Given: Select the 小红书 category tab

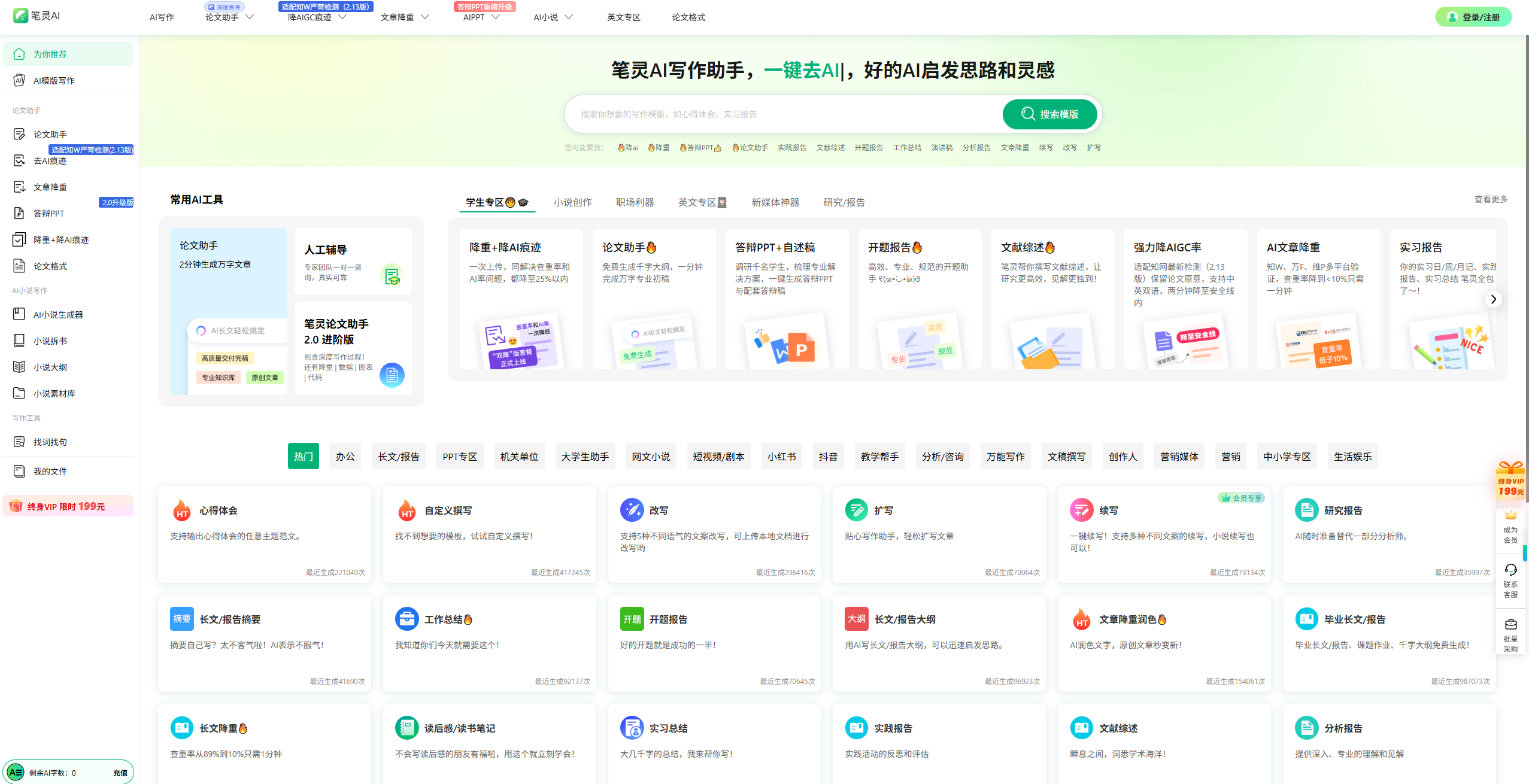Looking at the screenshot, I should 782,456.
